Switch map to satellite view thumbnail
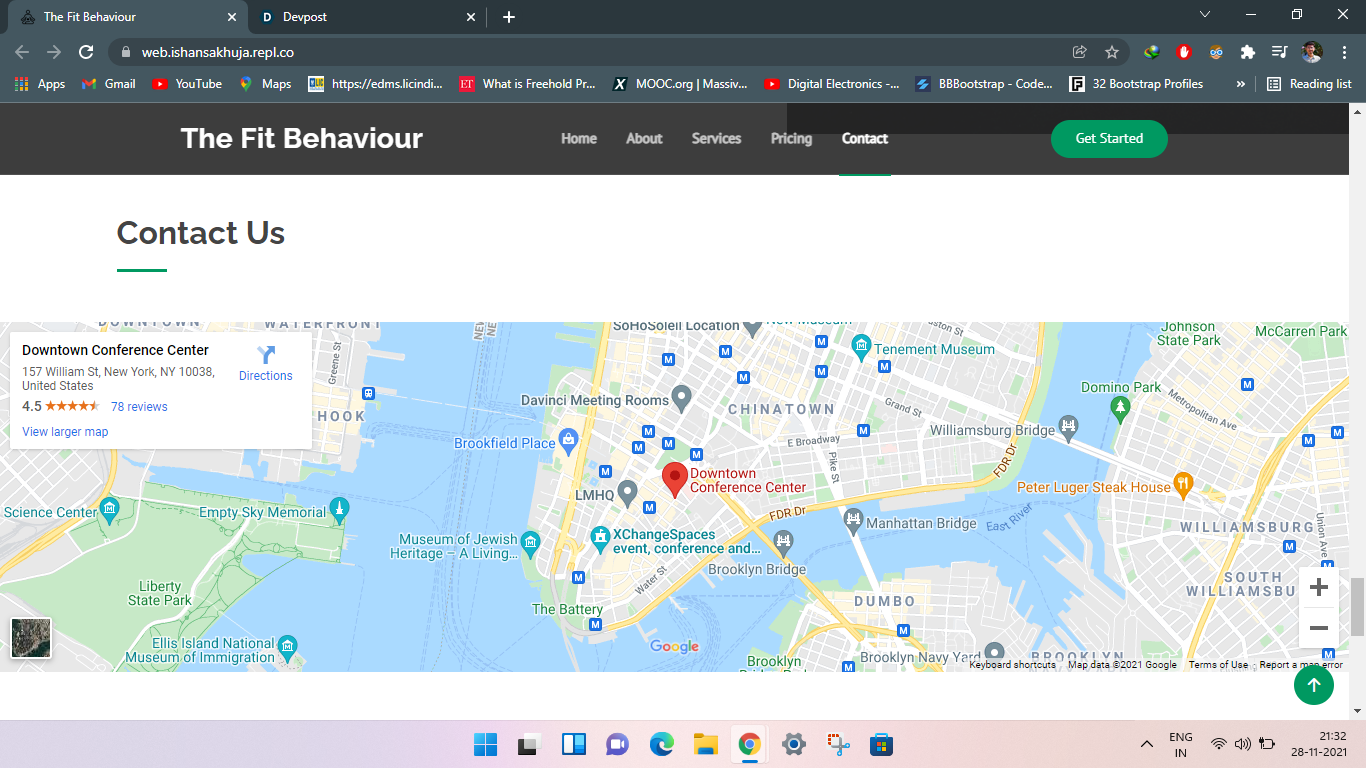1366x768 pixels. (x=31, y=638)
